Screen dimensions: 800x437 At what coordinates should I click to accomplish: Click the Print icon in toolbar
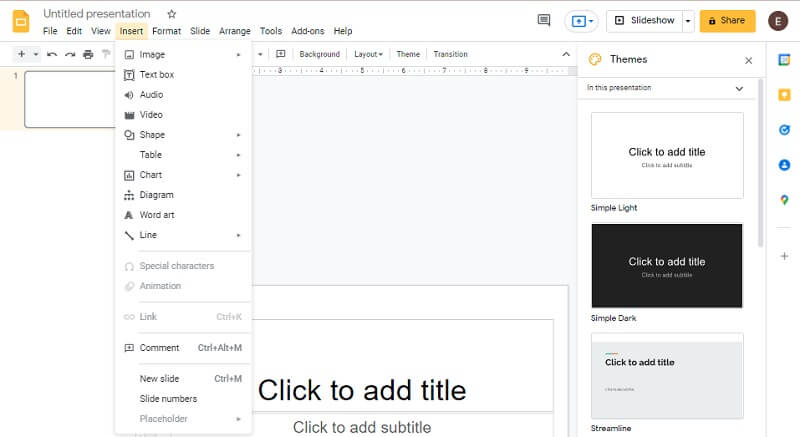click(88, 54)
